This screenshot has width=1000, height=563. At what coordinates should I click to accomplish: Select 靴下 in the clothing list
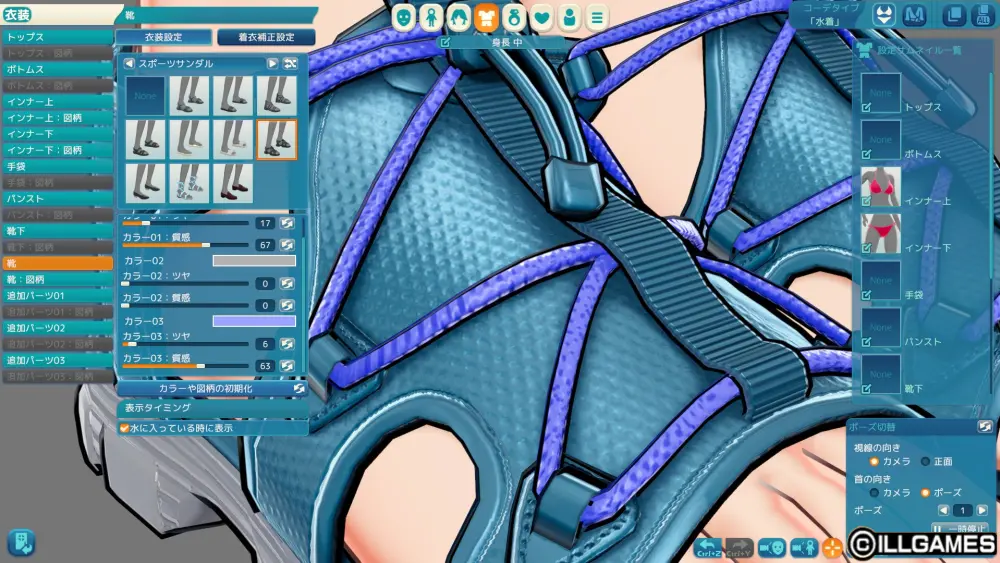tap(57, 231)
